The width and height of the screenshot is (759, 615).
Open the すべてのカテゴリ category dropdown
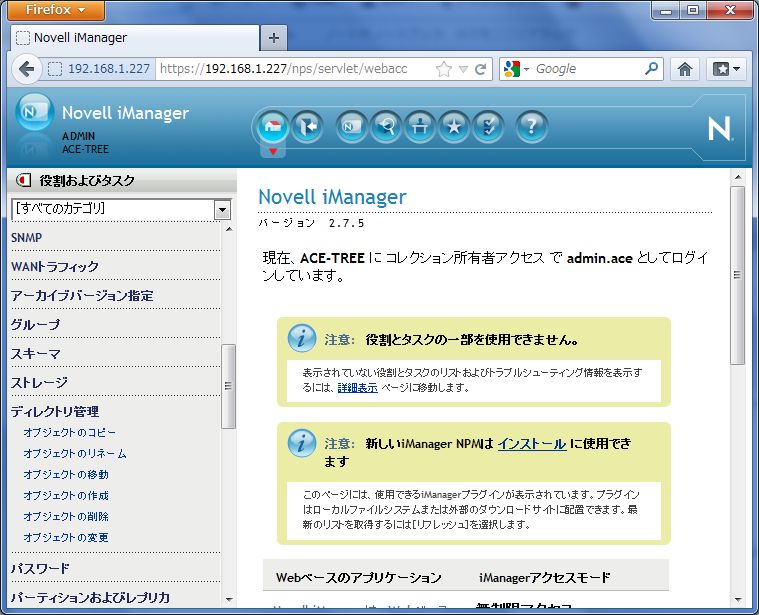click(222, 210)
